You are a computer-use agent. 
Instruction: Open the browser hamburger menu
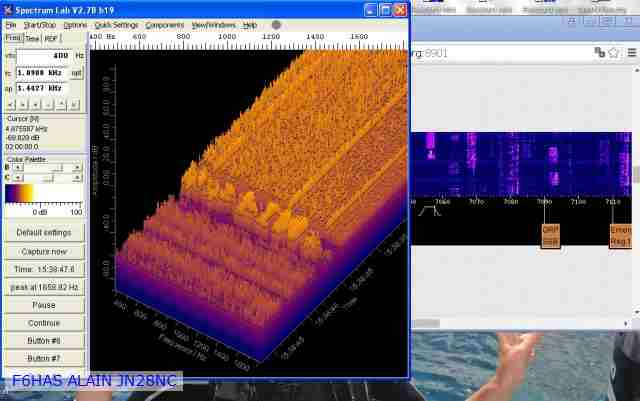pyautogui.click(x=630, y=52)
